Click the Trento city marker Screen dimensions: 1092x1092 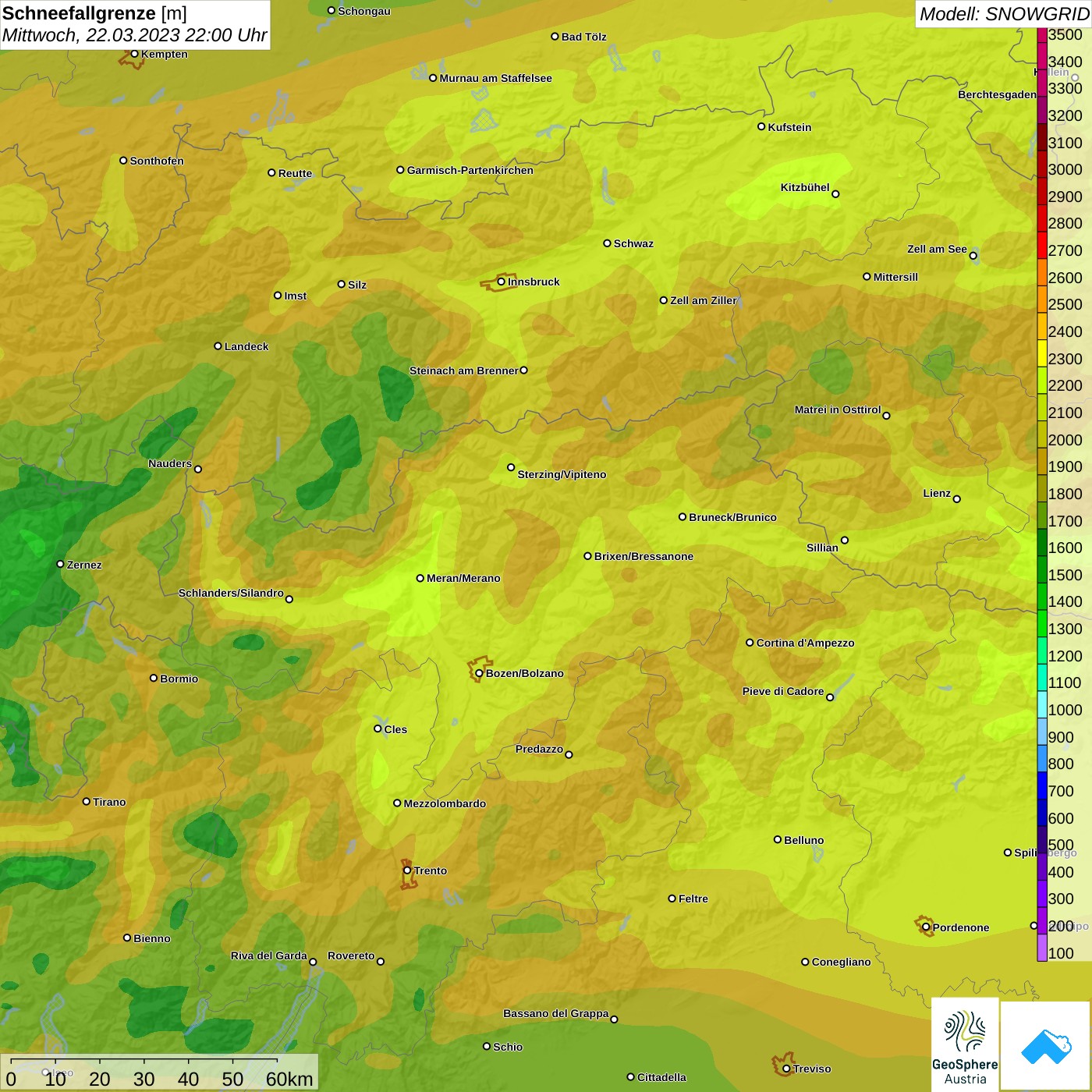pos(407,870)
